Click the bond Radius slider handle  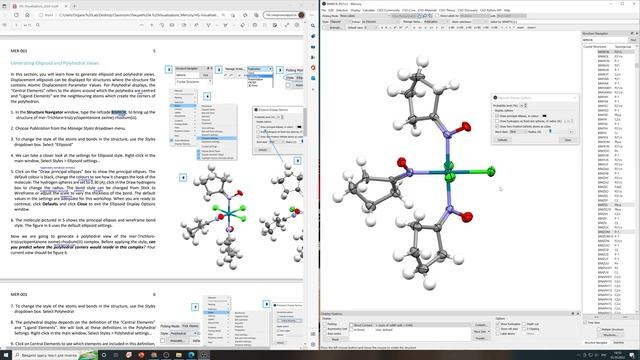point(550,131)
